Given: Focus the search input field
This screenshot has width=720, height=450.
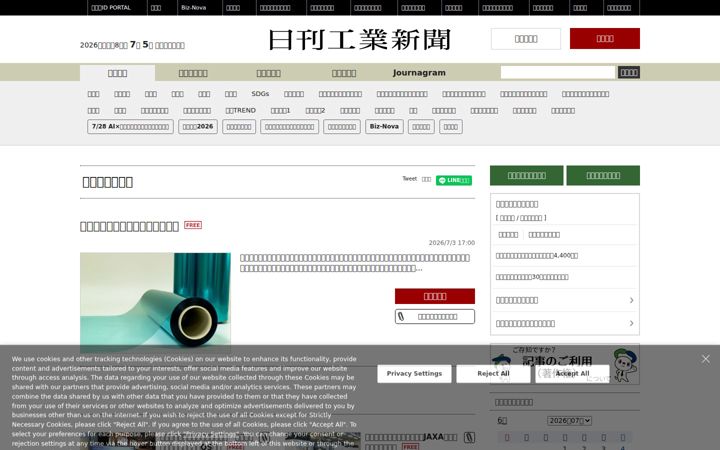Looking at the screenshot, I should (x=558, y=73).
